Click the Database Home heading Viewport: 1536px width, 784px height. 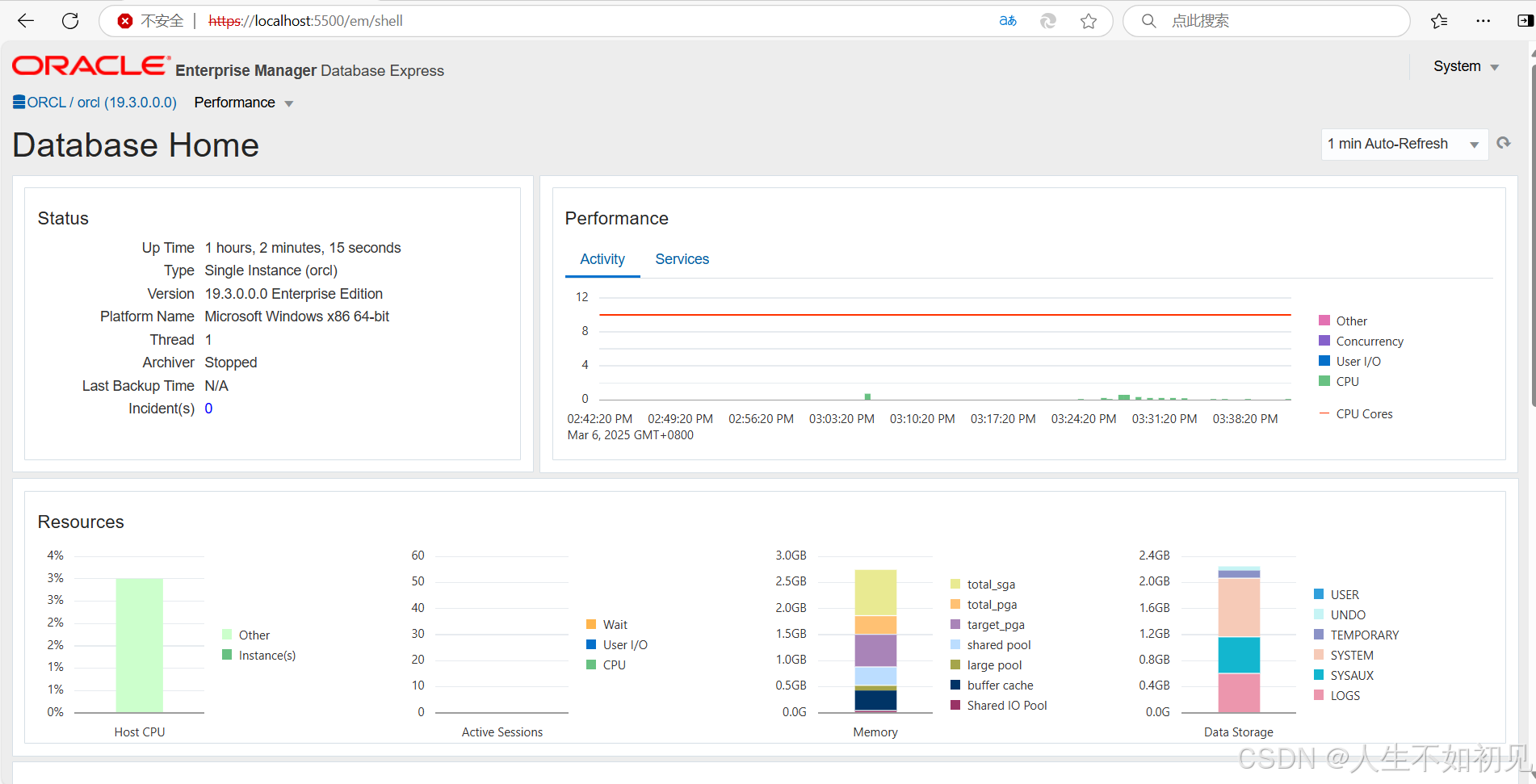point(136,145)
